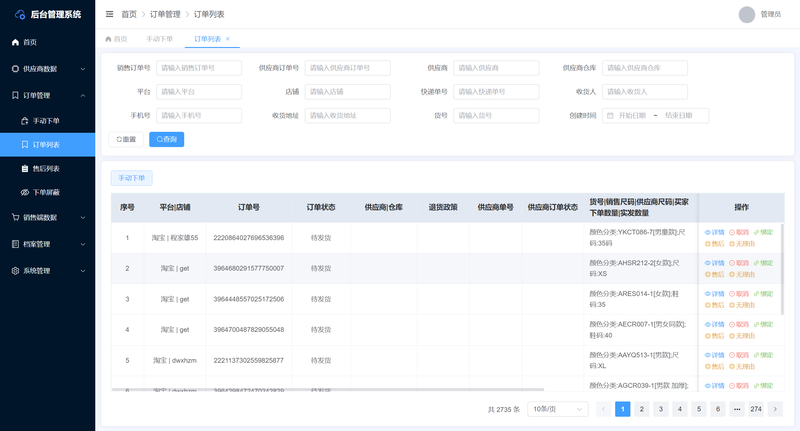Image resolution: width=800 pixels, height=431 pixels.
Task: Open 详情 in AAYQ513-1 order row
Action: click(714, 355)
